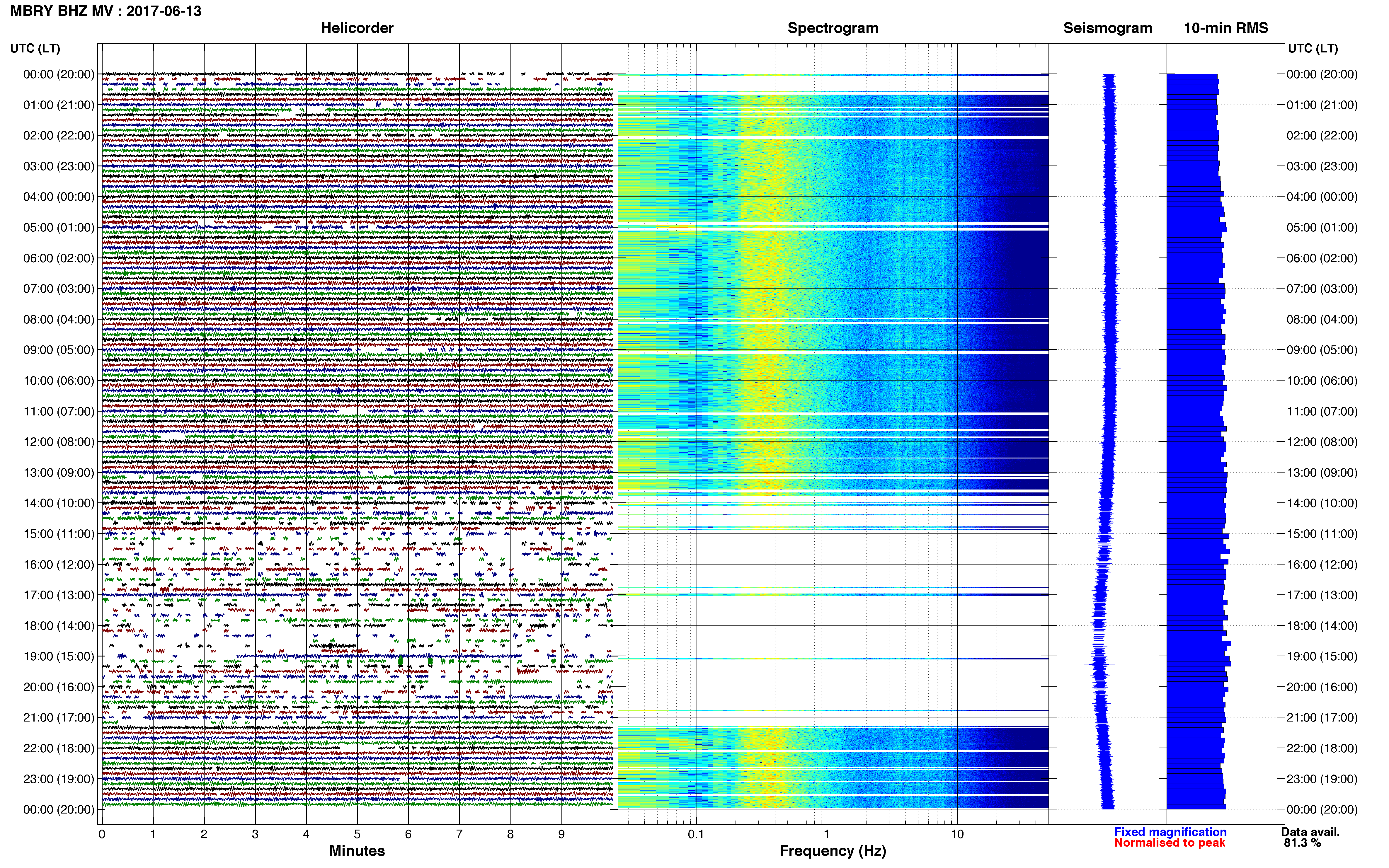Click the '8' tick on Minutes axis

510,835
